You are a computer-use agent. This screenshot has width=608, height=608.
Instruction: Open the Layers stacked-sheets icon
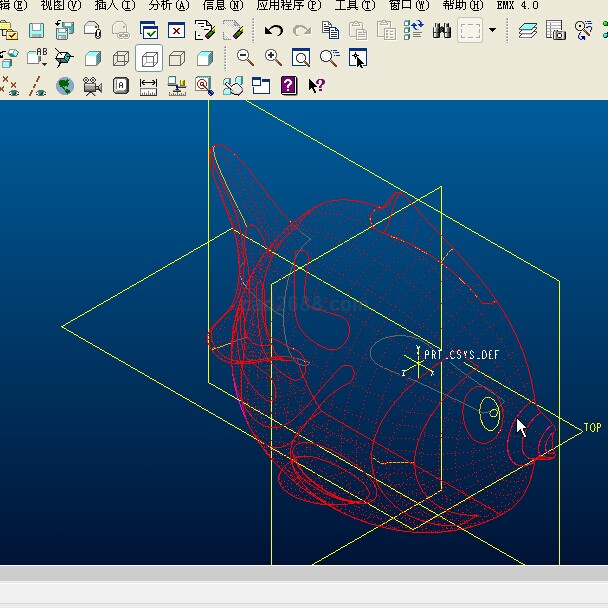coord(528,31)
